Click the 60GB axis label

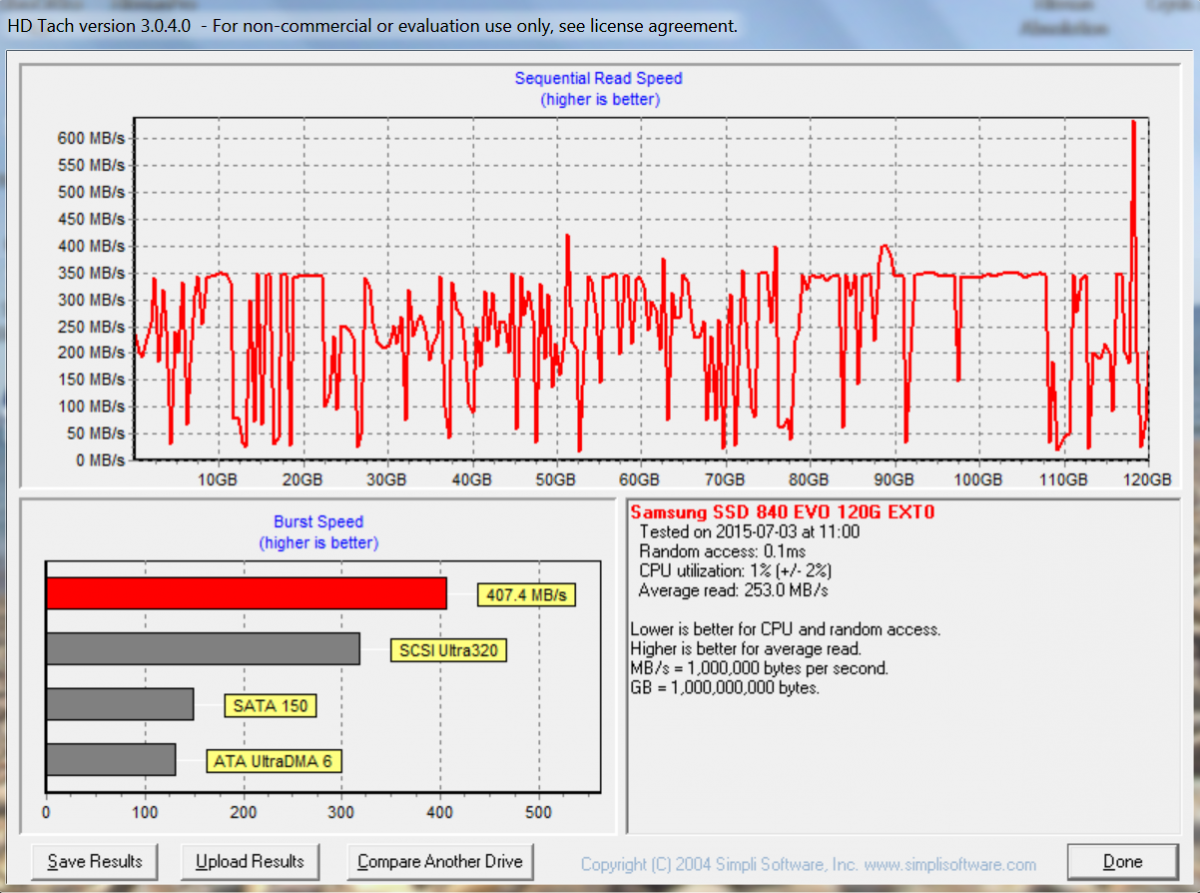(x=639, y=481)
